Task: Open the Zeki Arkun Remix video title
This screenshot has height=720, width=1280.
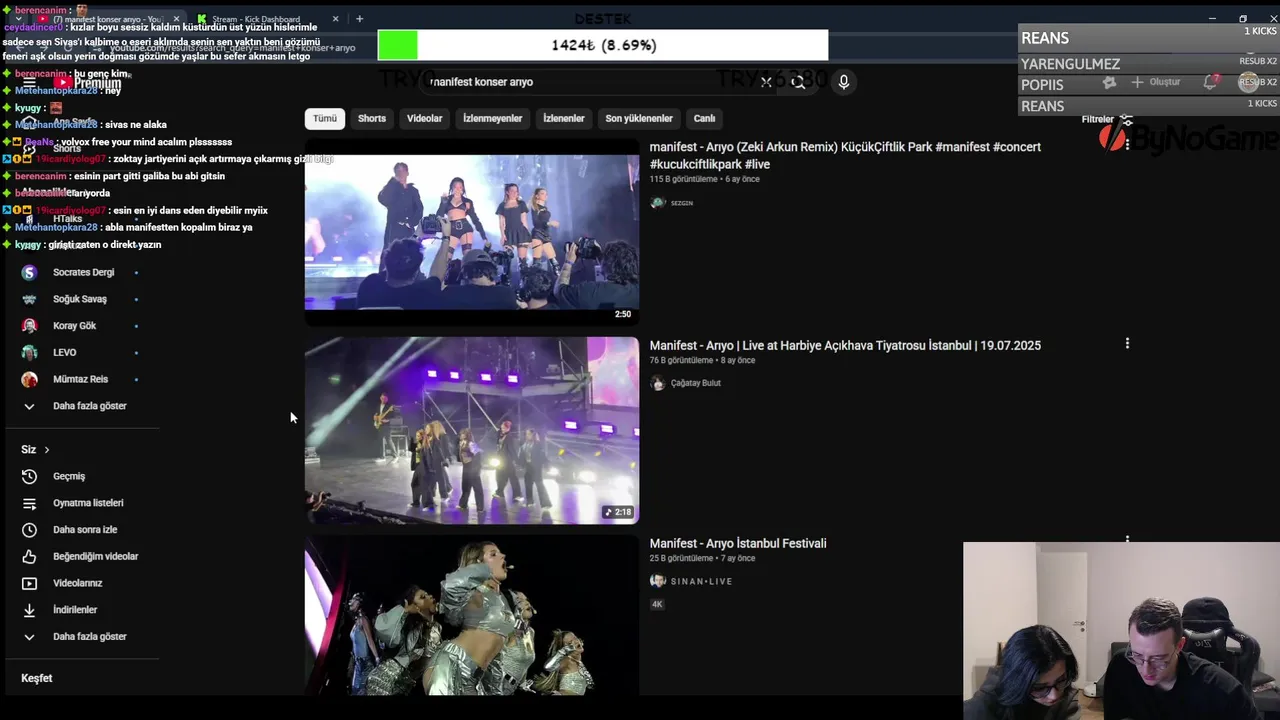Action: tap(845, 155)
